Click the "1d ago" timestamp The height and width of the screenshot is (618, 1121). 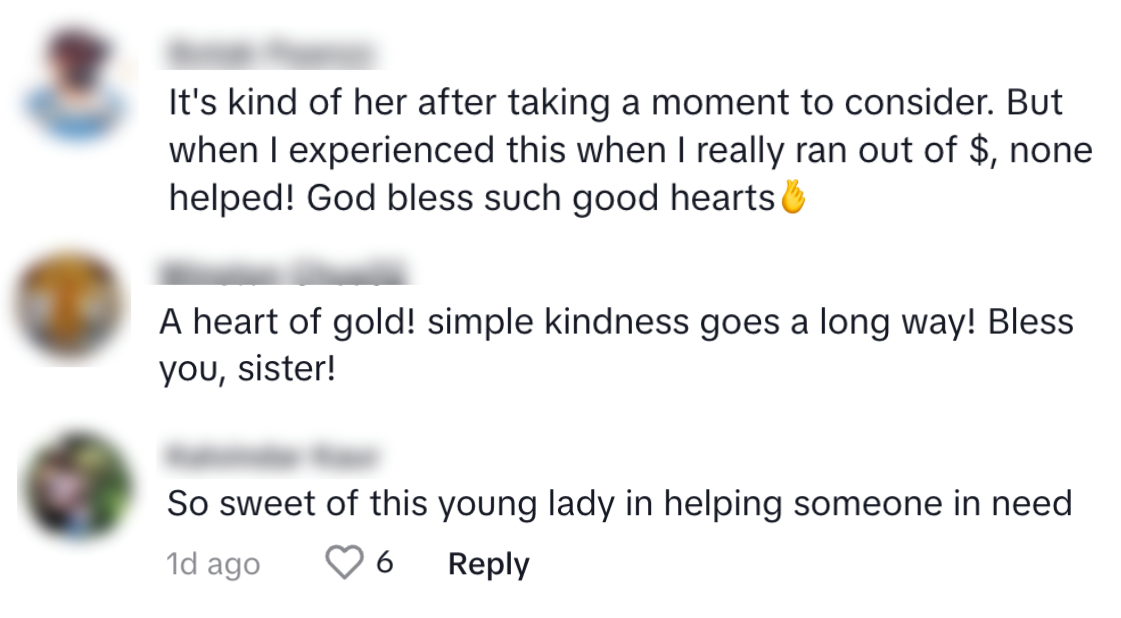pyautogui.click(x=213, y=564)
